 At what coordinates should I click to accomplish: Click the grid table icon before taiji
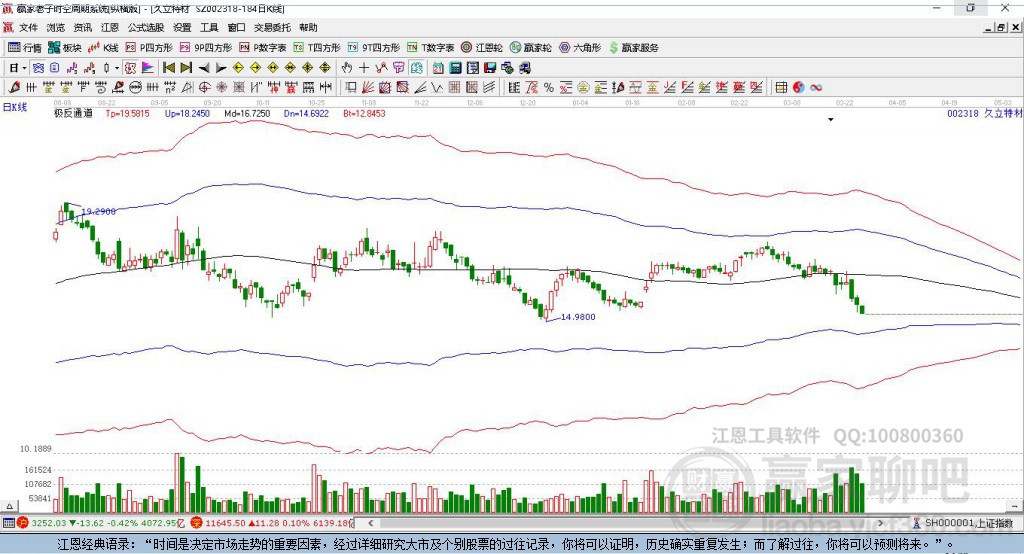click(781, 88)
